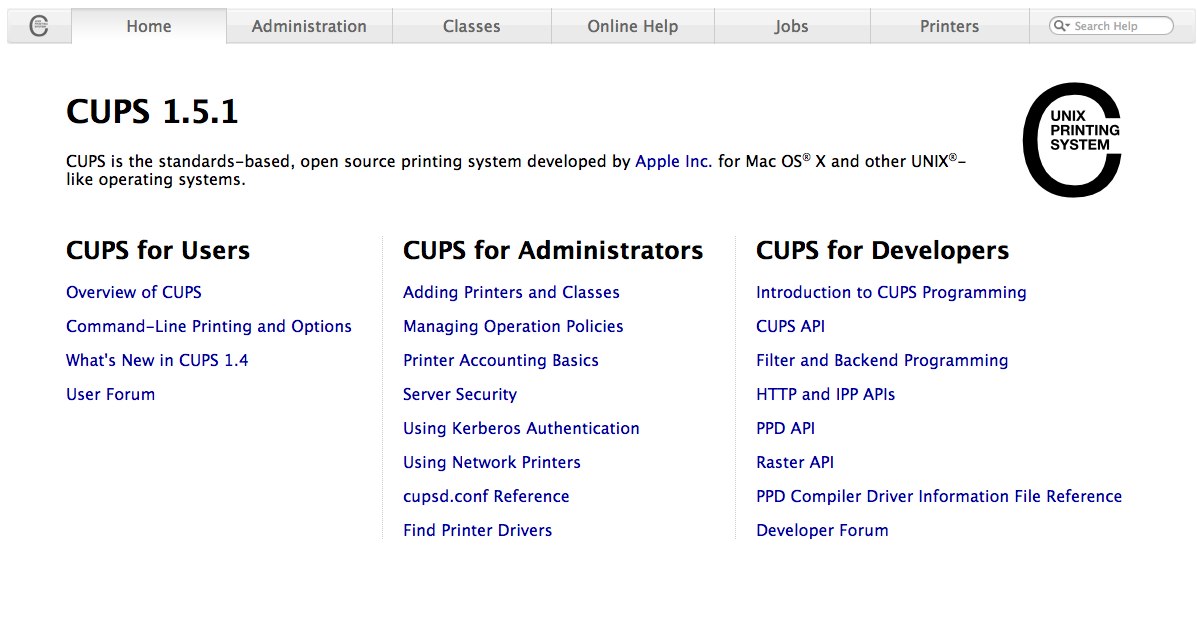Click into the Search Help field
The height and width of the screenshot is (641, 1197).
coord(1111,26)
